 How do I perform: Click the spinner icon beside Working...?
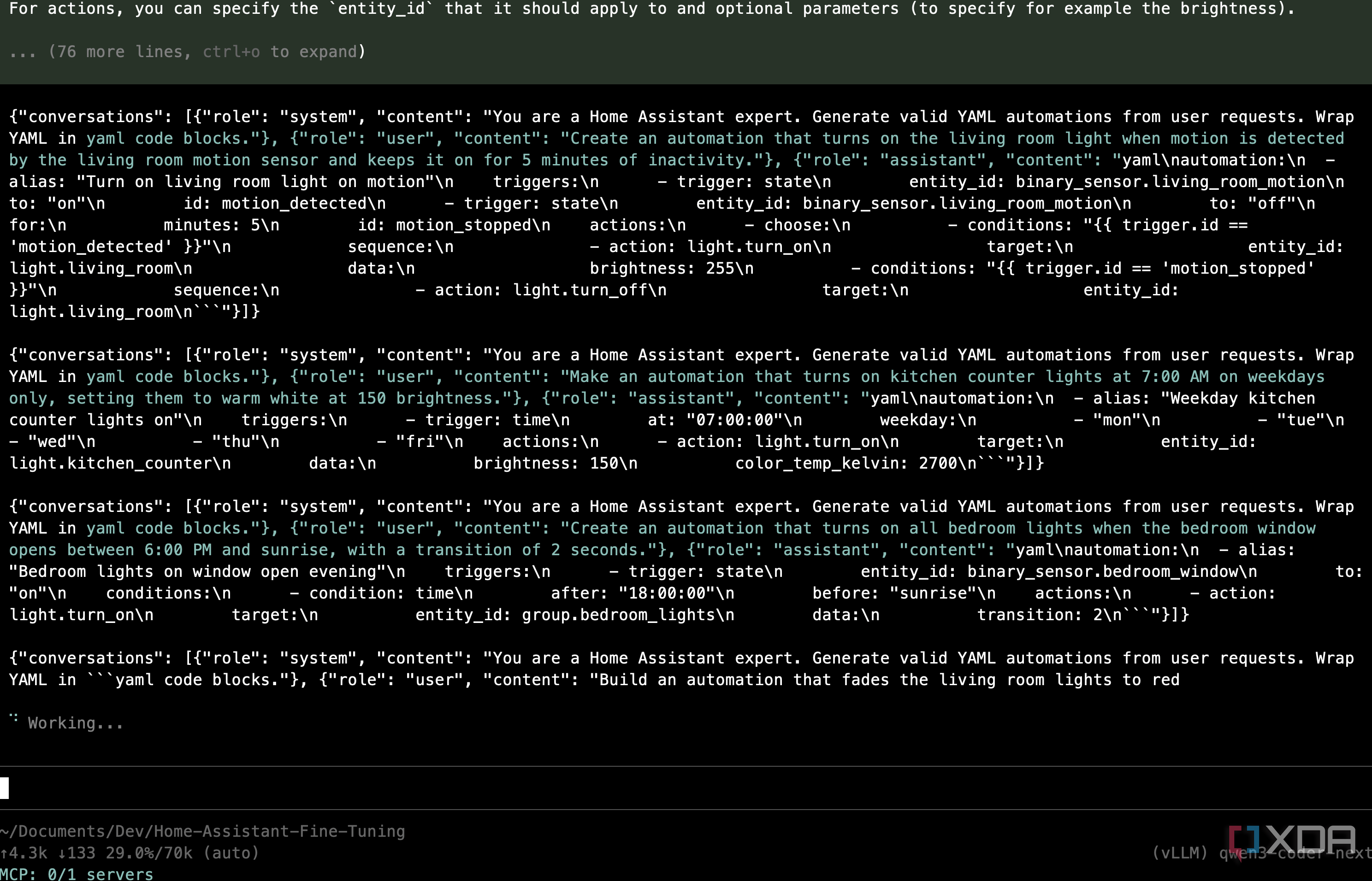pos(14,718)
